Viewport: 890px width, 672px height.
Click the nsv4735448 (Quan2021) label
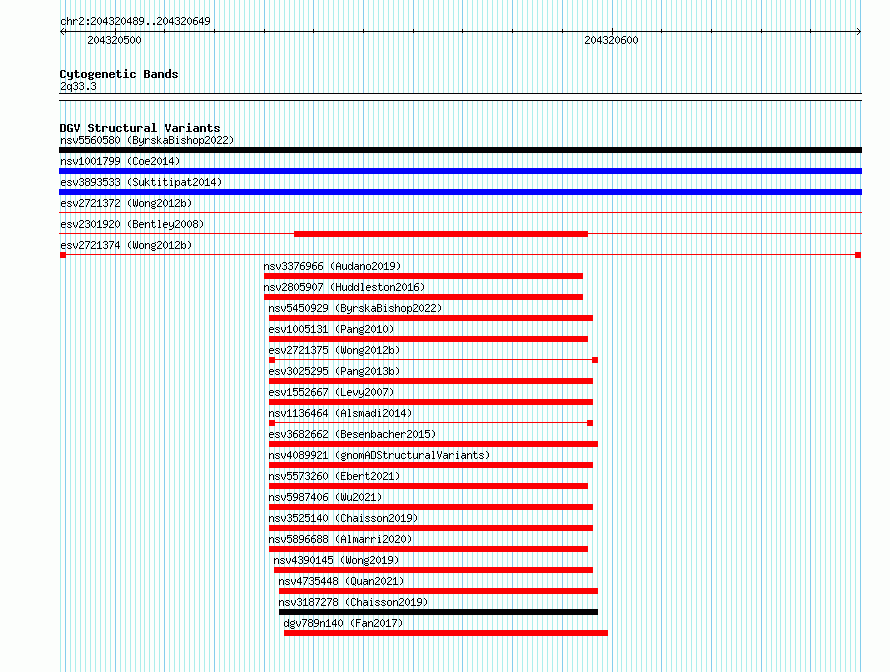[x=341, y=581]
